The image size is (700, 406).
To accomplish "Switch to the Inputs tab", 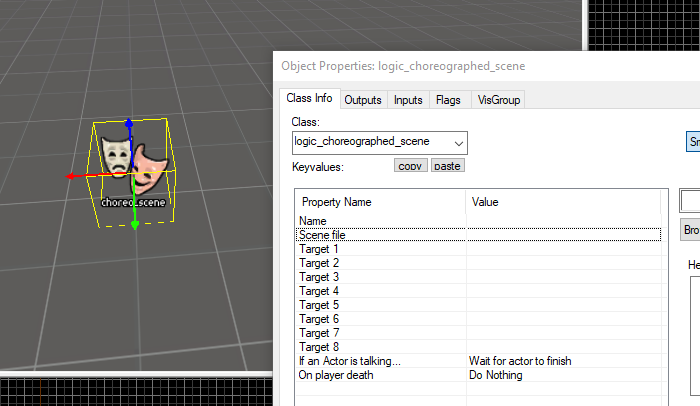I will [408, 100].
